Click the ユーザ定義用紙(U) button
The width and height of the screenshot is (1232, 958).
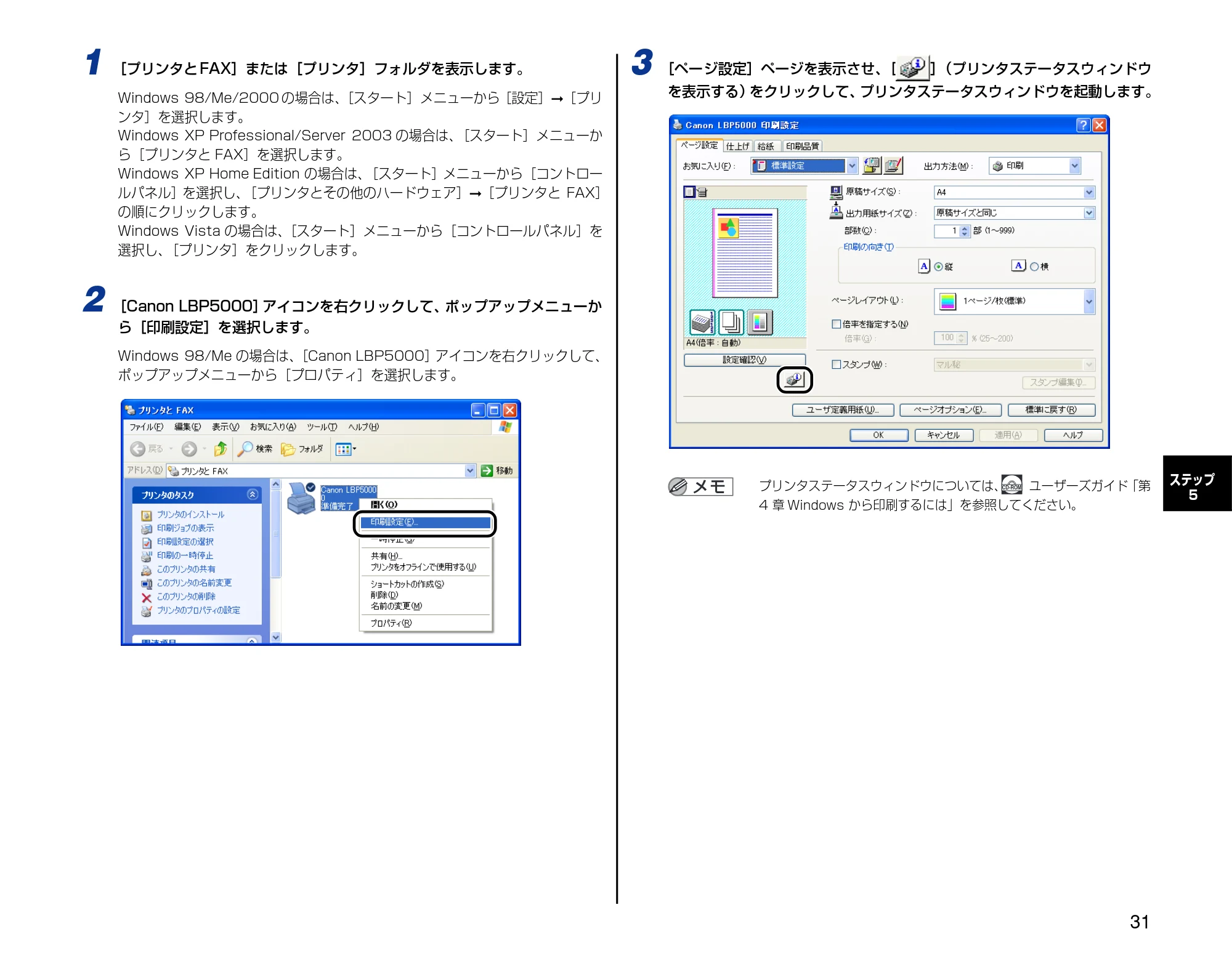[x=843, y=409]
